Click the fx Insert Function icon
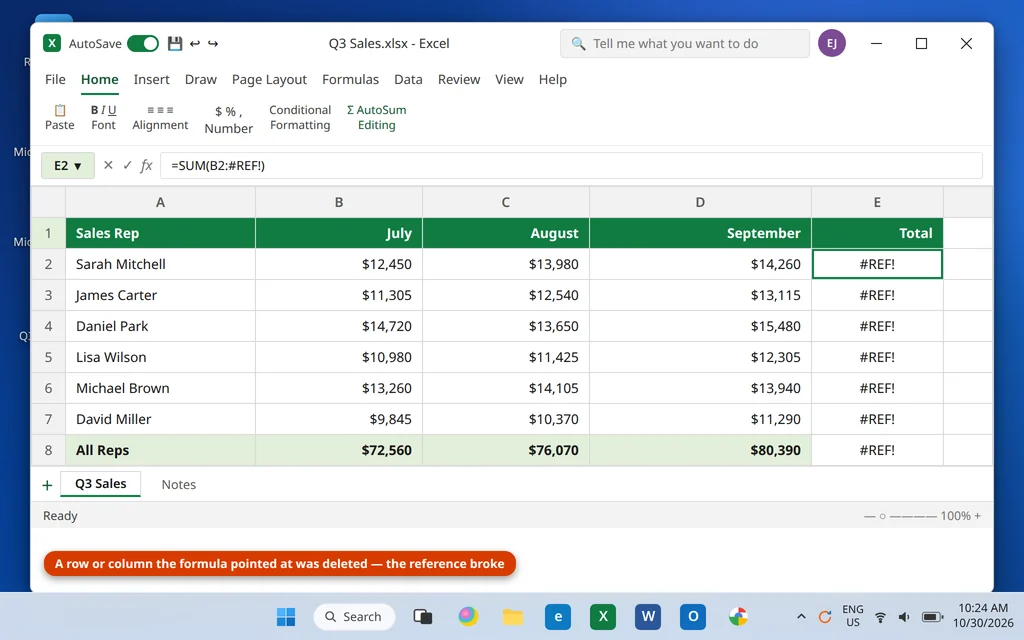This screenshot has width=1024, height=640. coord(146,165)
